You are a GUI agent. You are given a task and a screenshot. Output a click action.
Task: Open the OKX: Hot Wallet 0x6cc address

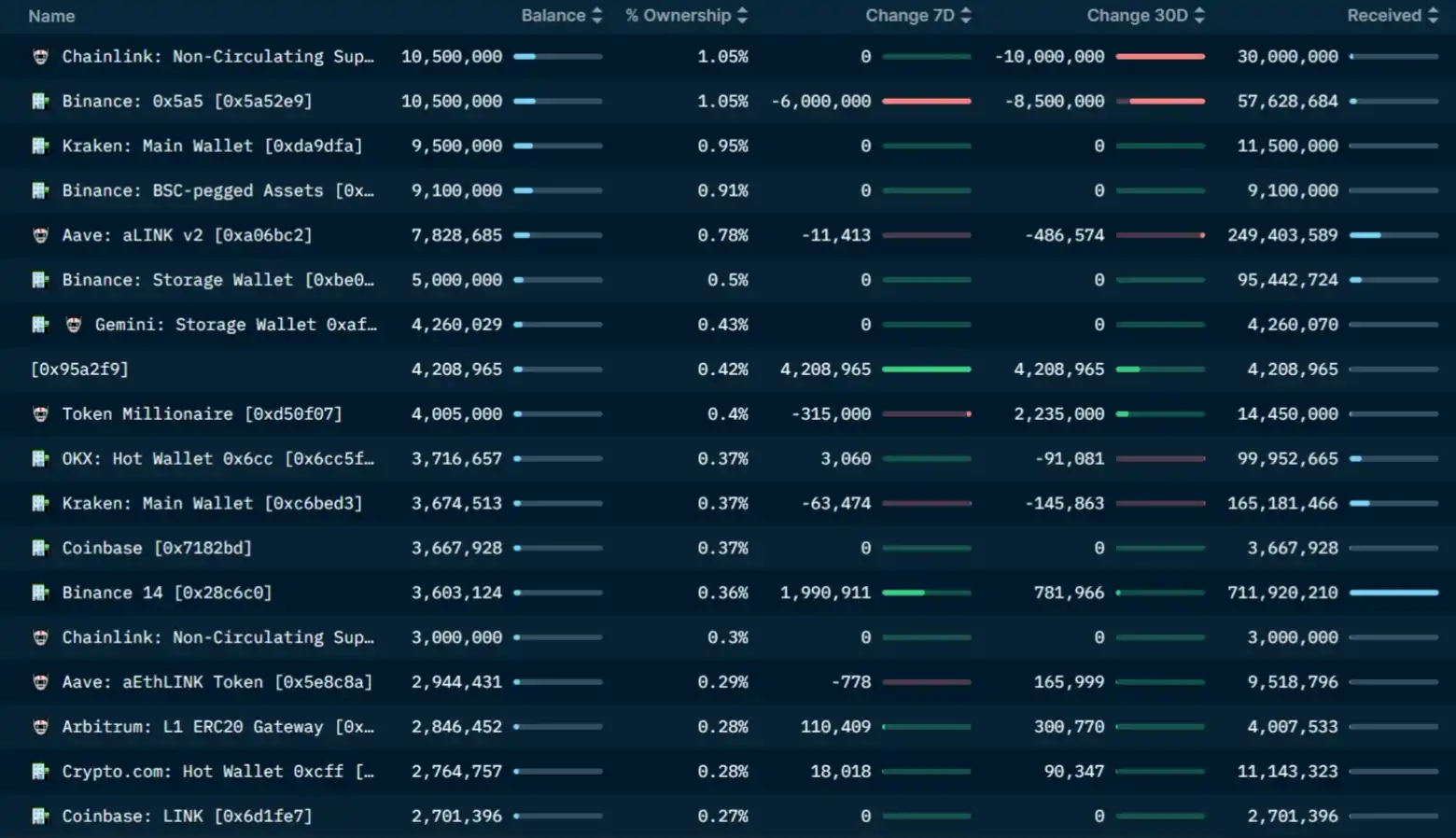217,459
